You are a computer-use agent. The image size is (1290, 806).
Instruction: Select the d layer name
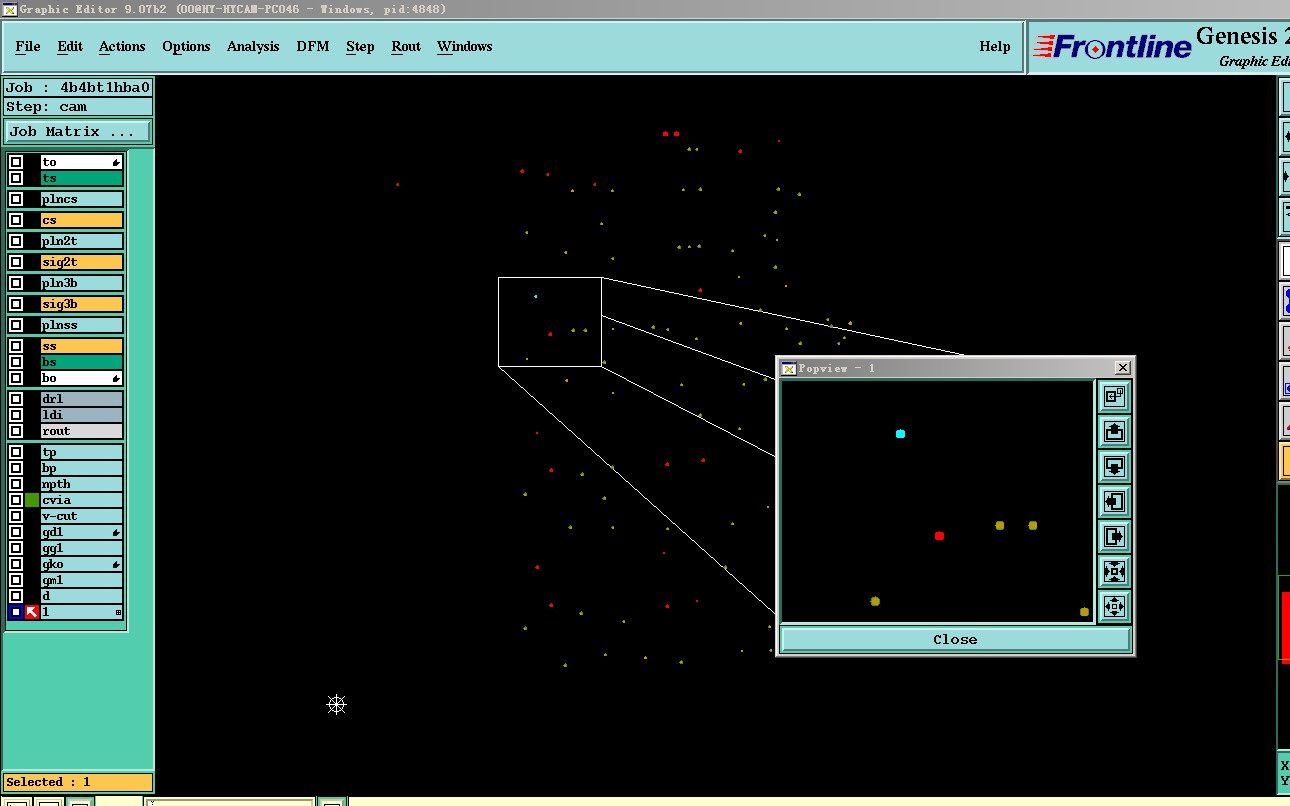point(82,596)
